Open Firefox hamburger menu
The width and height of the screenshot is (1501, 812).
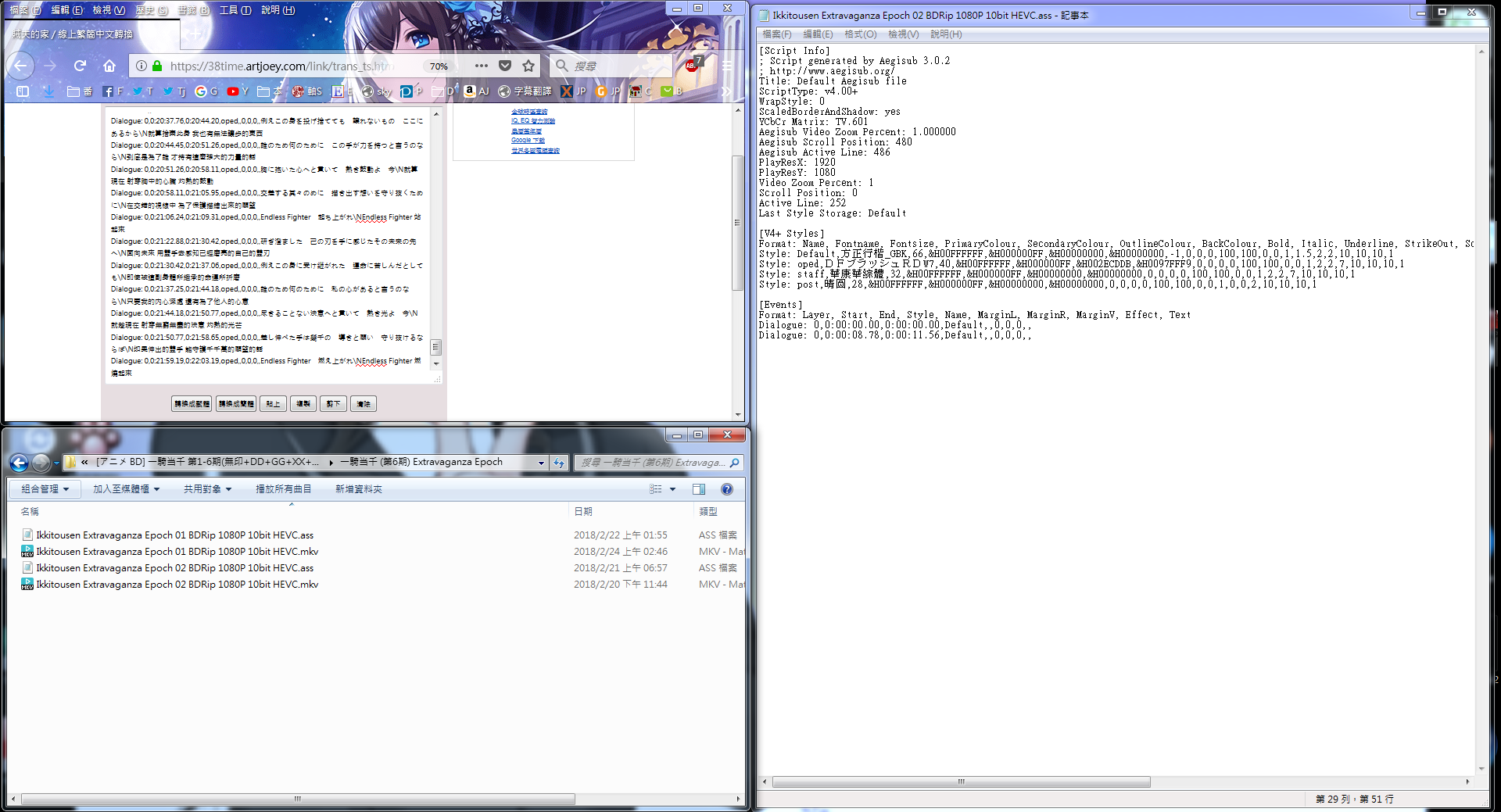(727, 66)
